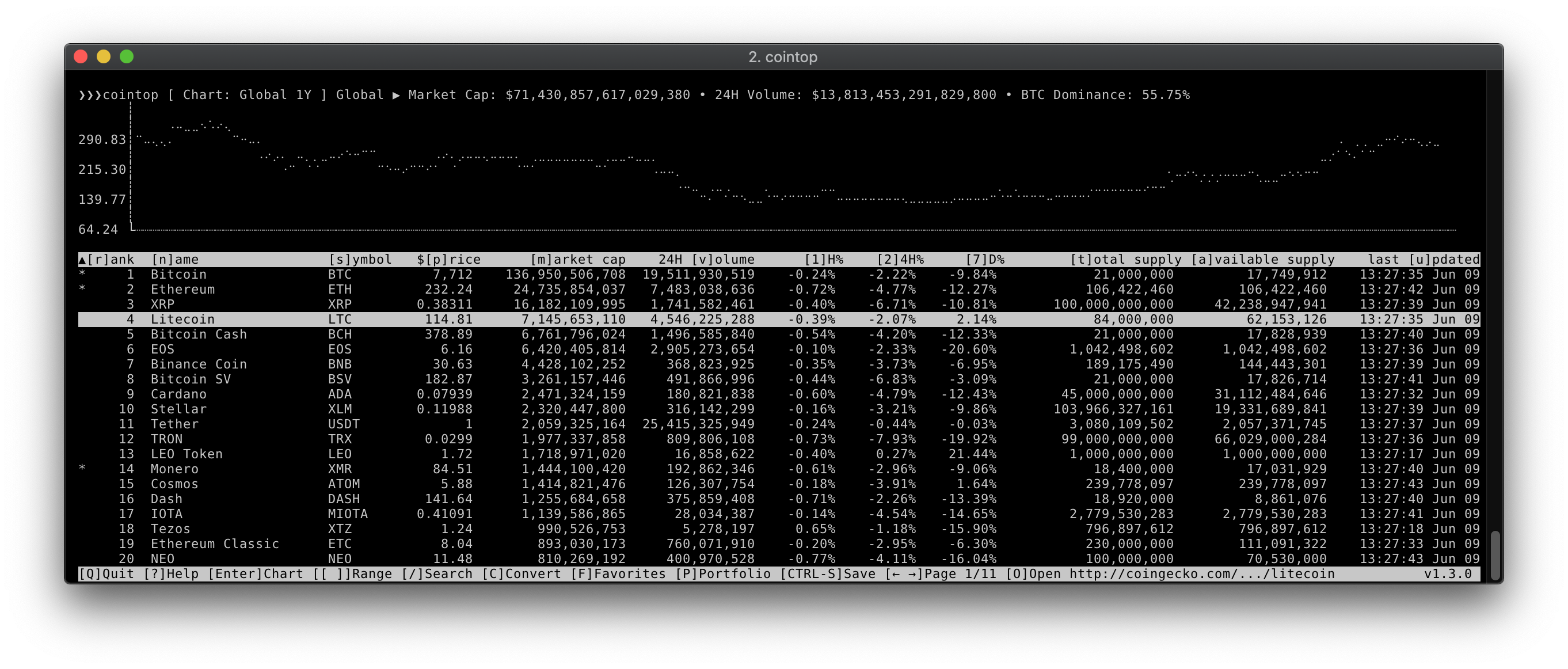Click the BTC Dominance: 55.75% text
Screen dimensions: 1568x669
1105,95
